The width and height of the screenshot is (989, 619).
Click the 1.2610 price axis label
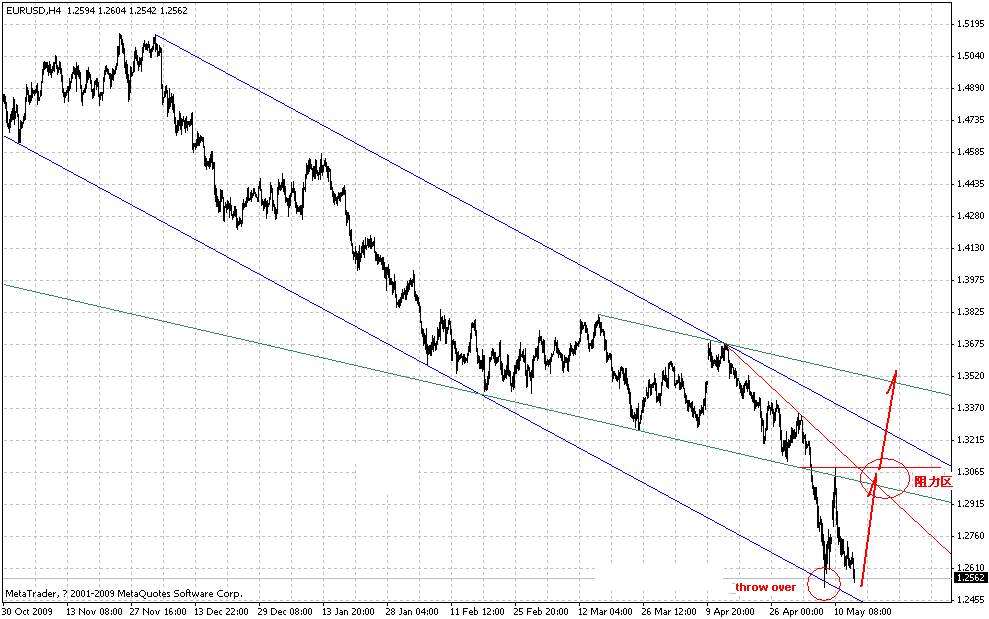971,568
